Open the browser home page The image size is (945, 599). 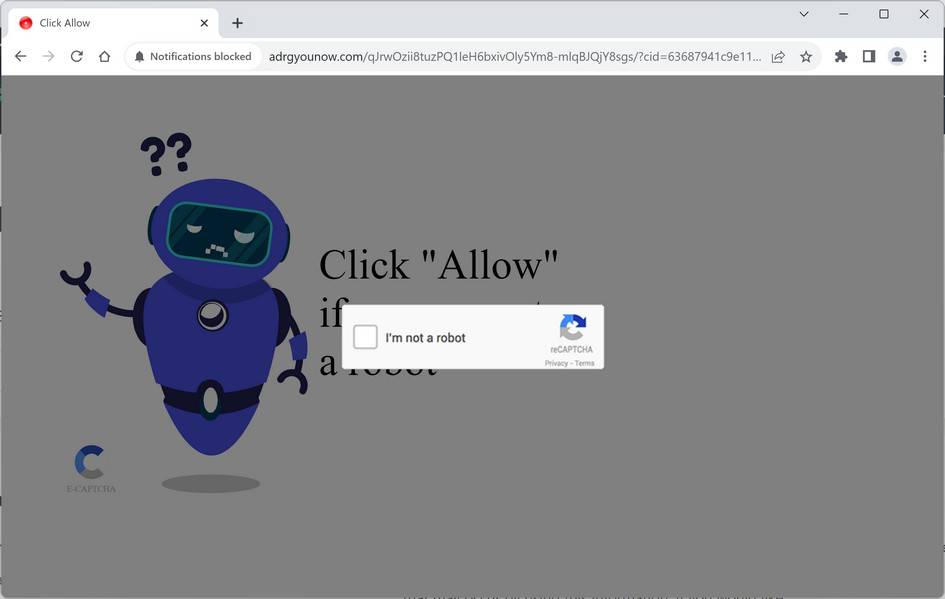(104, 56)
